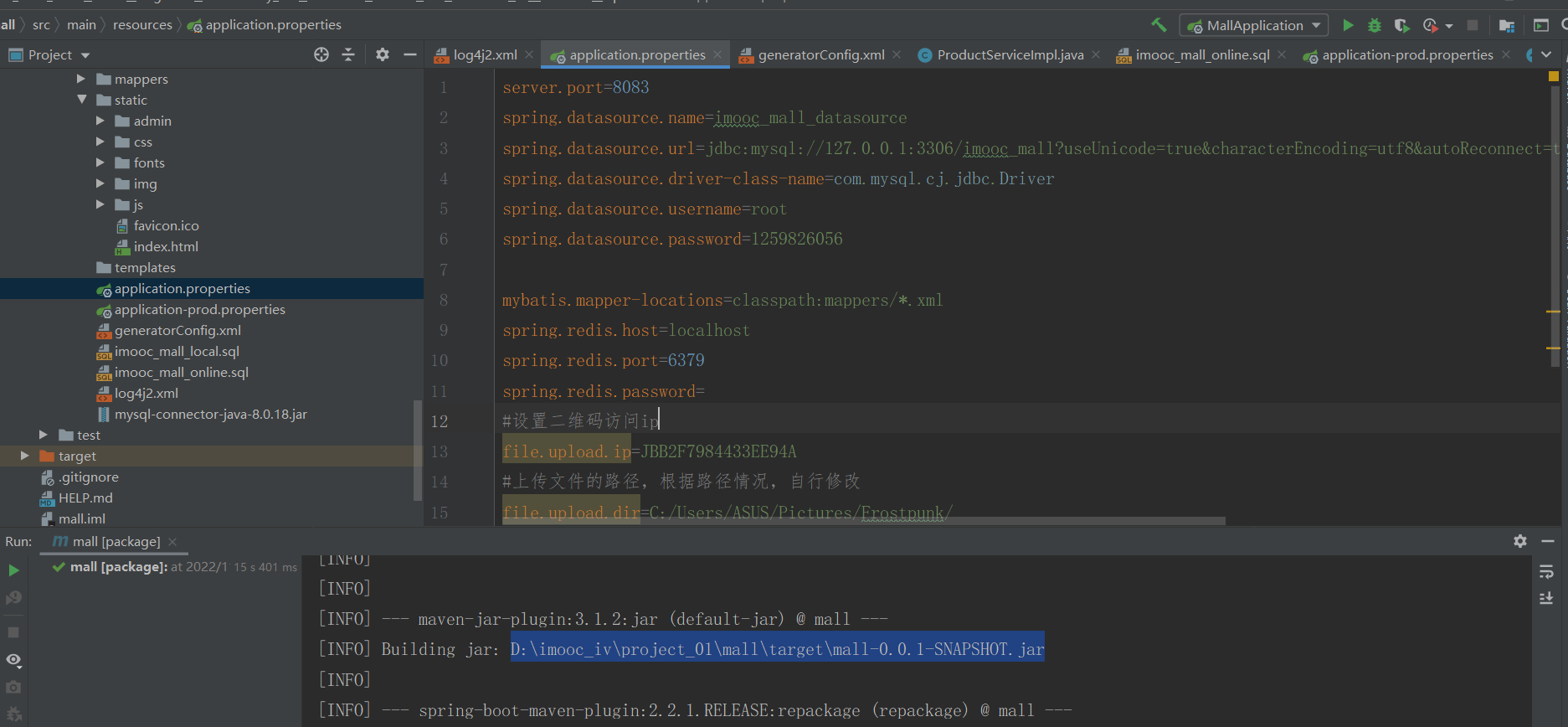Toggle the eye icon in Run panel
The width and height of the screenshot is (1568, 727).
coord(13,660)
